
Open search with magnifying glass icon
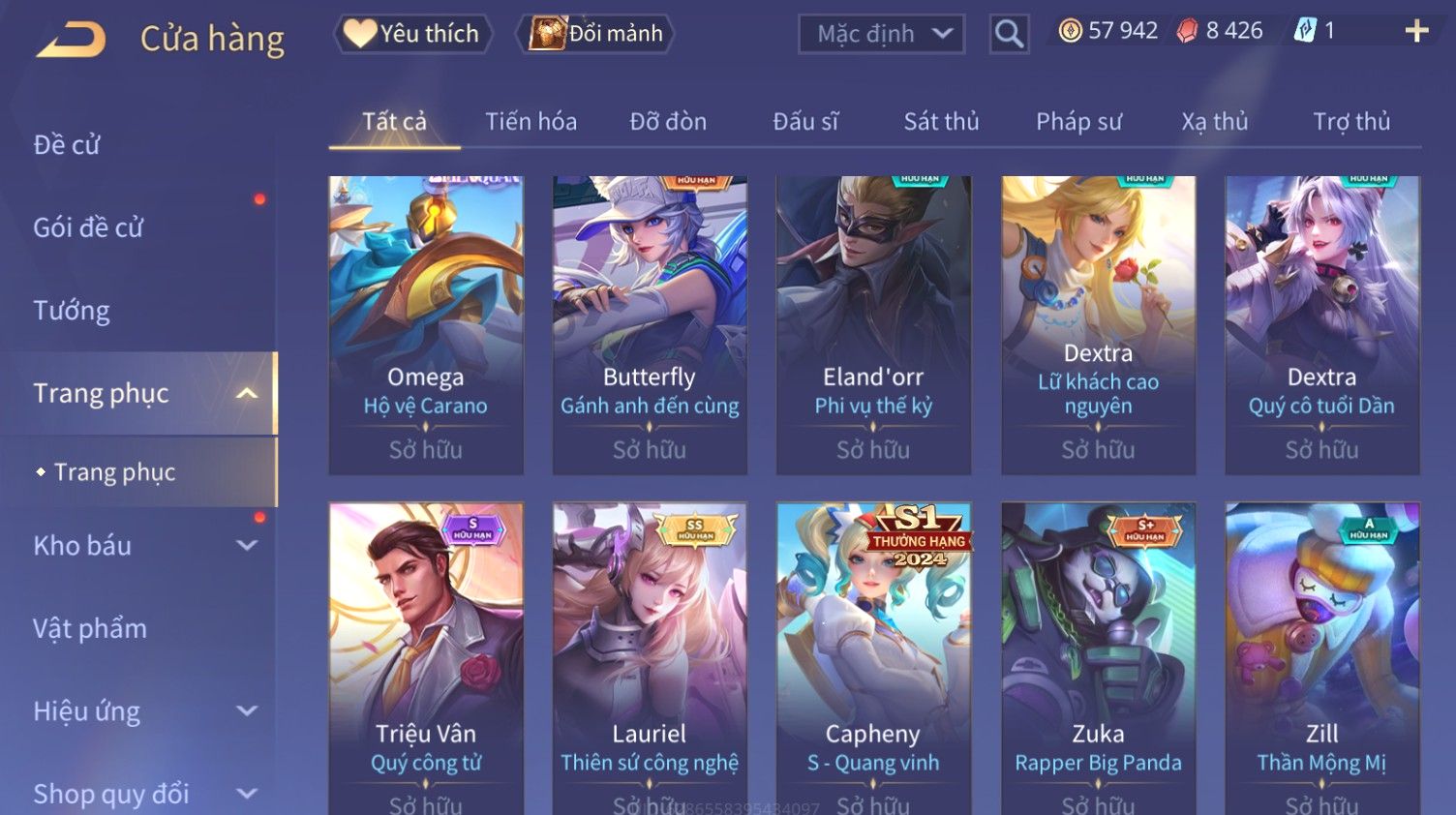[x=1009, y=34]
